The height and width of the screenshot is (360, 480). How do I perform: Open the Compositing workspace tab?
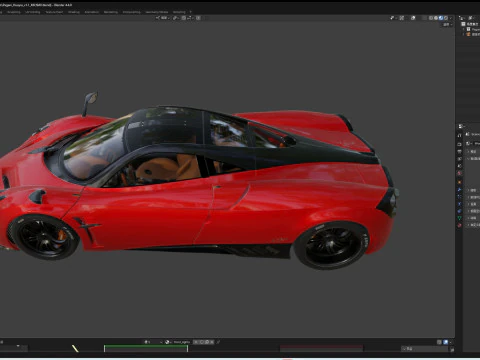(x=131, y=12)
